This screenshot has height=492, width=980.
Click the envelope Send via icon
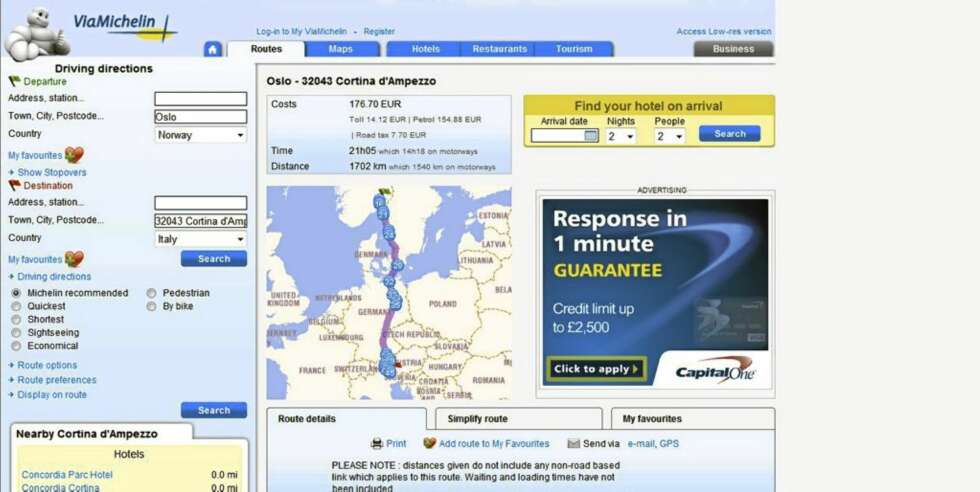coord(574,443)
